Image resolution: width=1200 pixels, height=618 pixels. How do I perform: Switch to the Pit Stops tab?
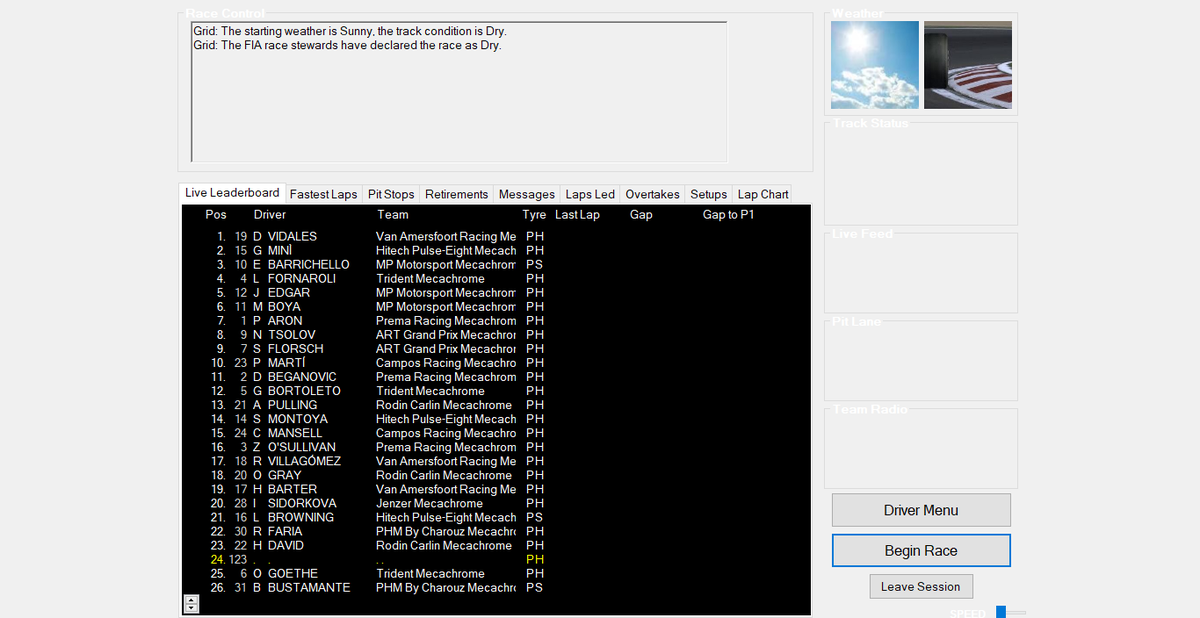(x=391, y=194)
